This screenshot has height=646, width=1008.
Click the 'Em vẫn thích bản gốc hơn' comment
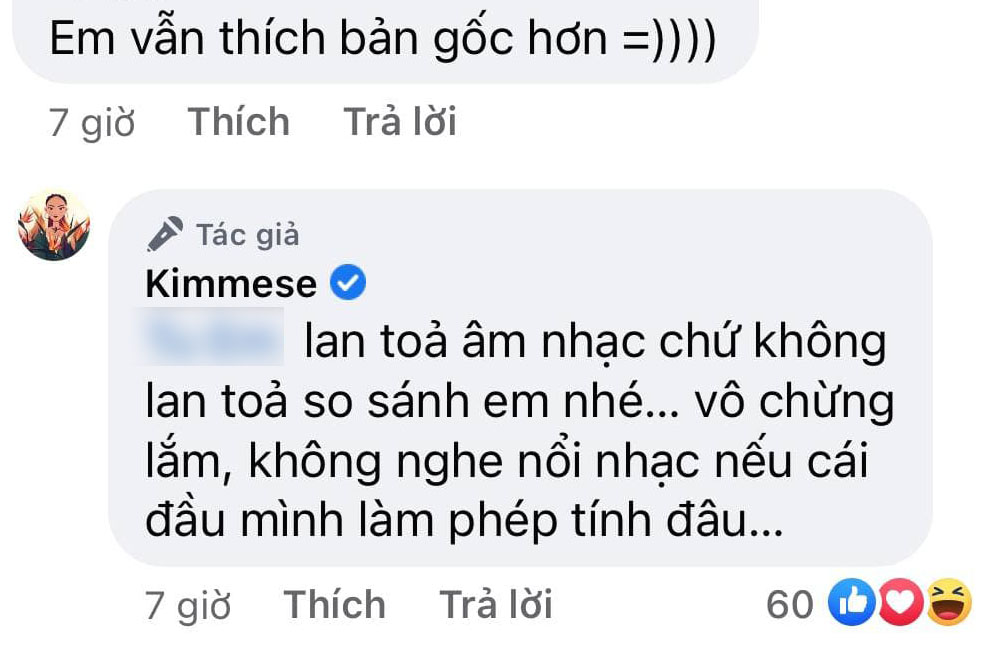[328, 39]
